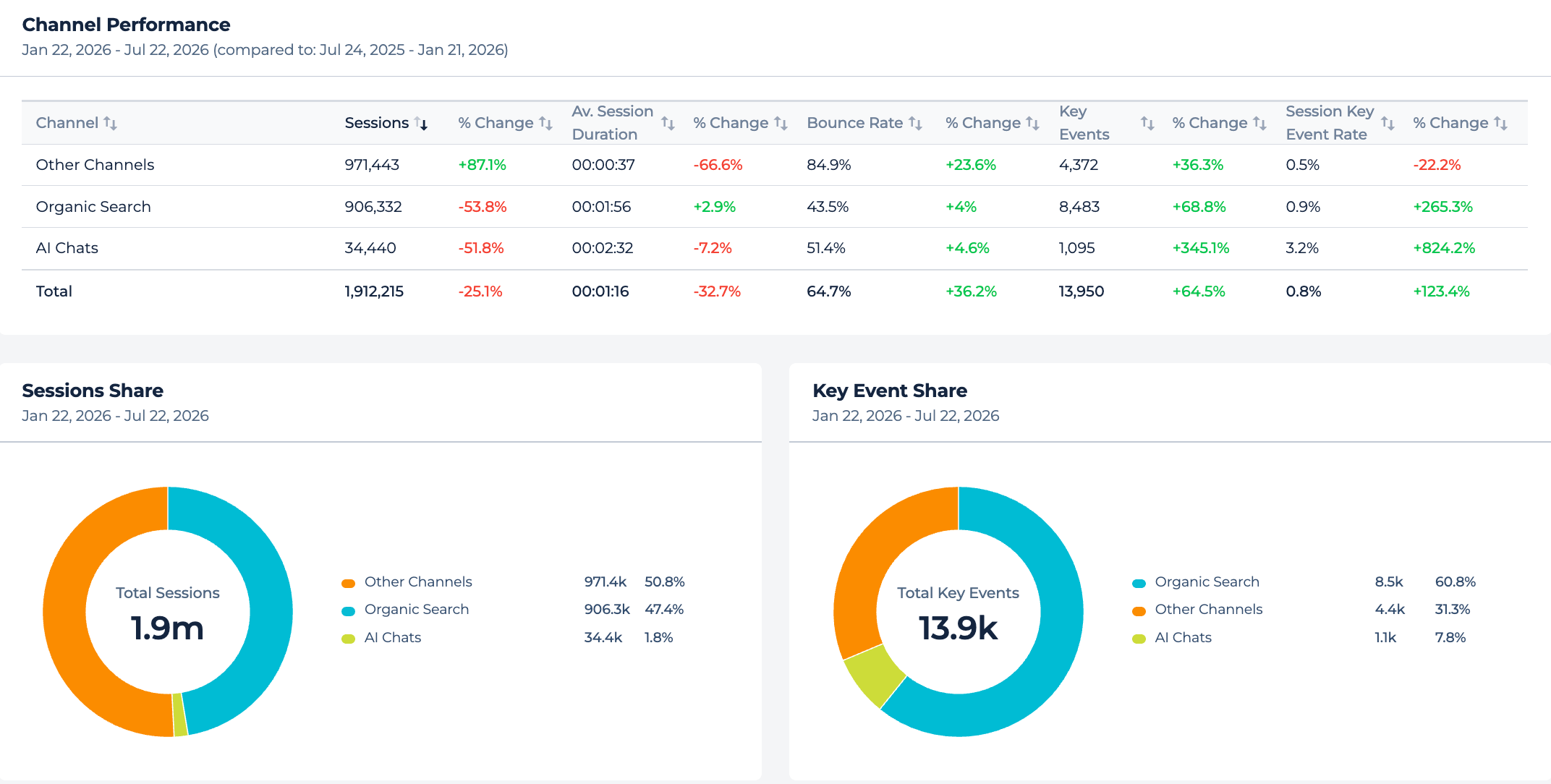Sort by Key Events using its arrow icon
This screenshot has height=784, width=1551.
(1147, 124)
